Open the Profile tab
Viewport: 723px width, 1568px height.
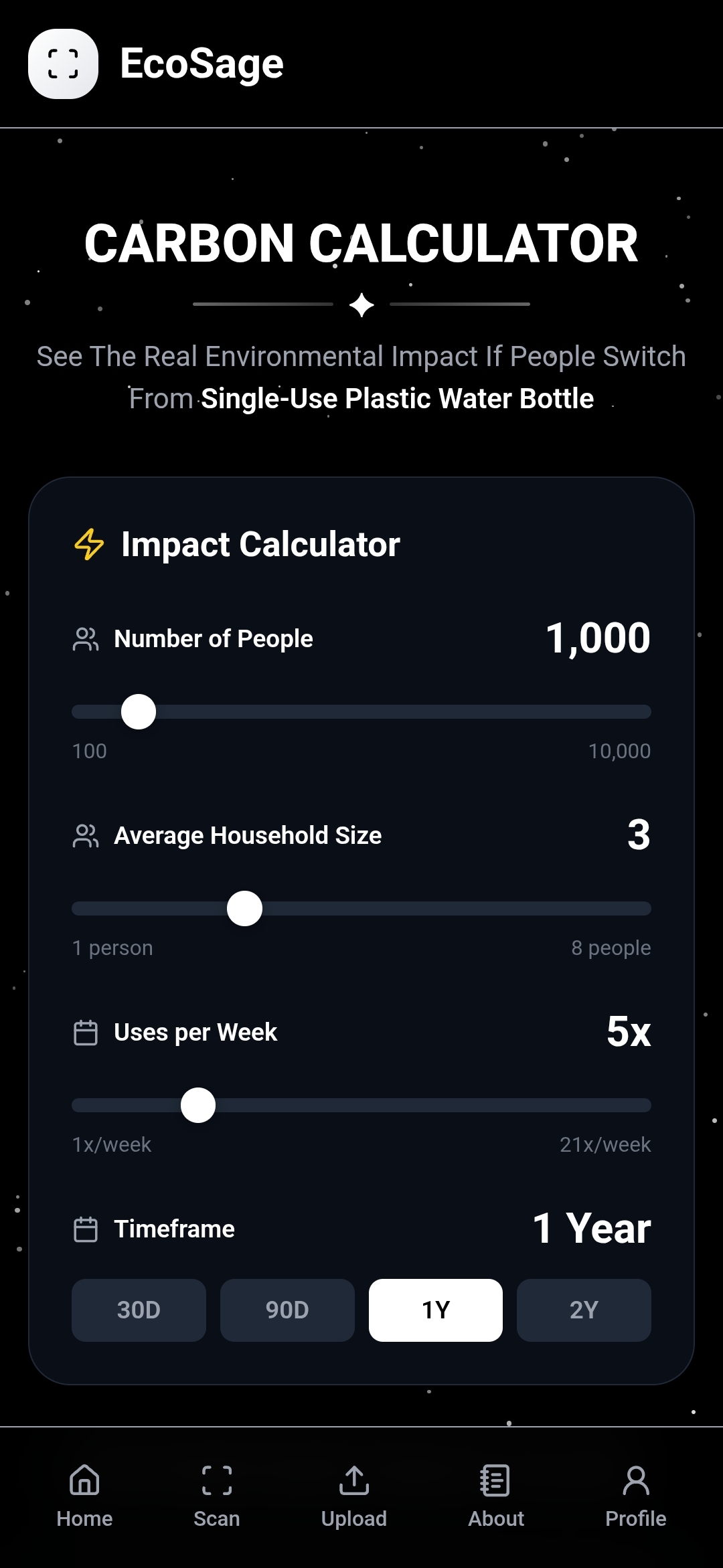[635, 1496]
